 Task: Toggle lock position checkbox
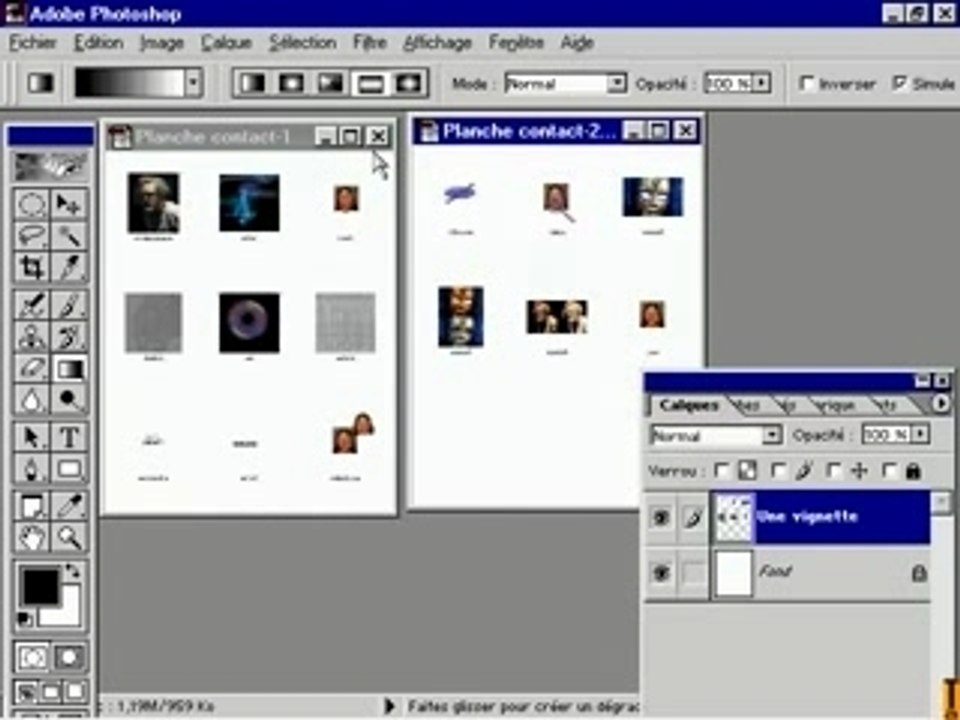[x=833, y=471]
